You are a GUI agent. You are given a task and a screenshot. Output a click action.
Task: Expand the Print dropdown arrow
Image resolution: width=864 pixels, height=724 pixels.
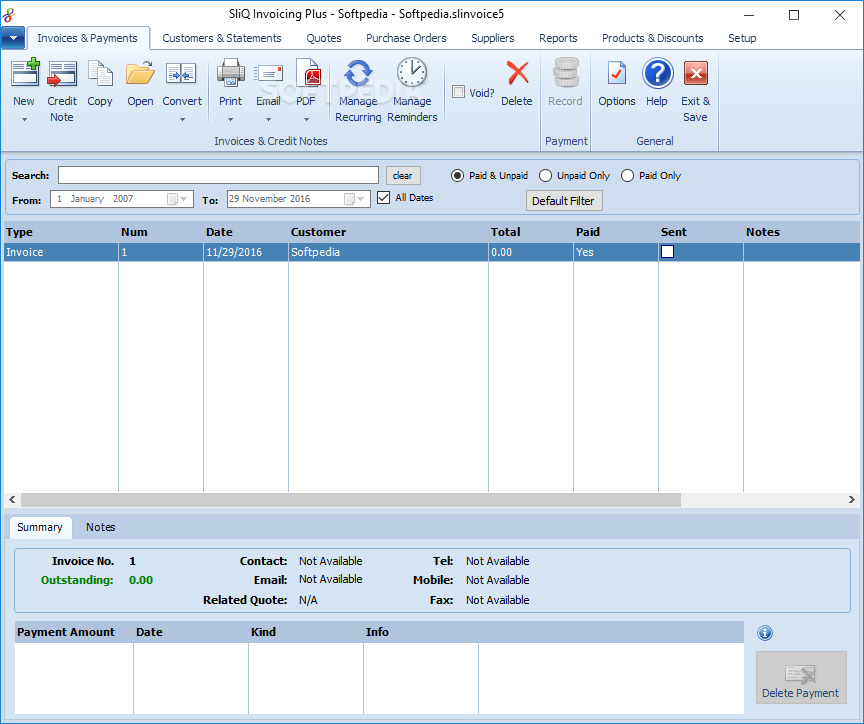(230, 119)
